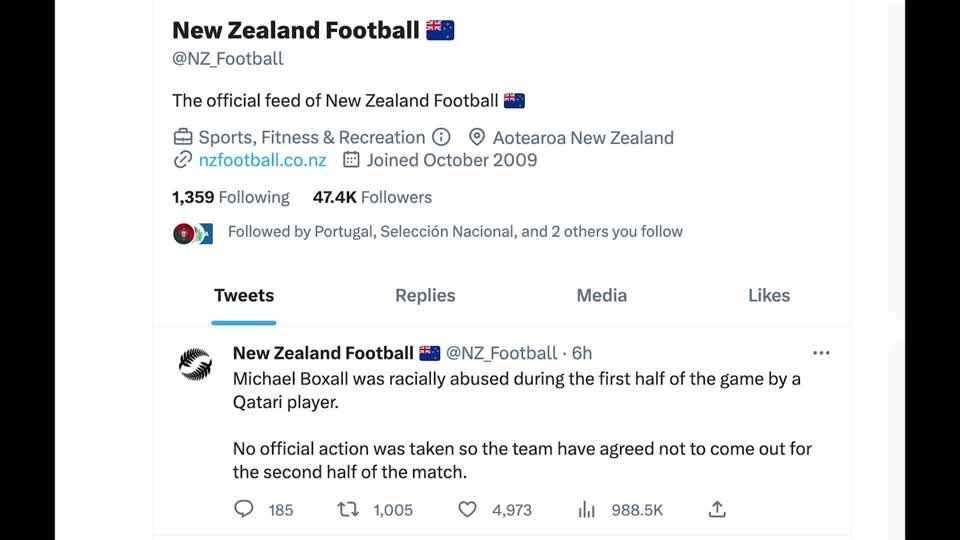View tweet analytics bar chart icon

(x=587, y=509)
